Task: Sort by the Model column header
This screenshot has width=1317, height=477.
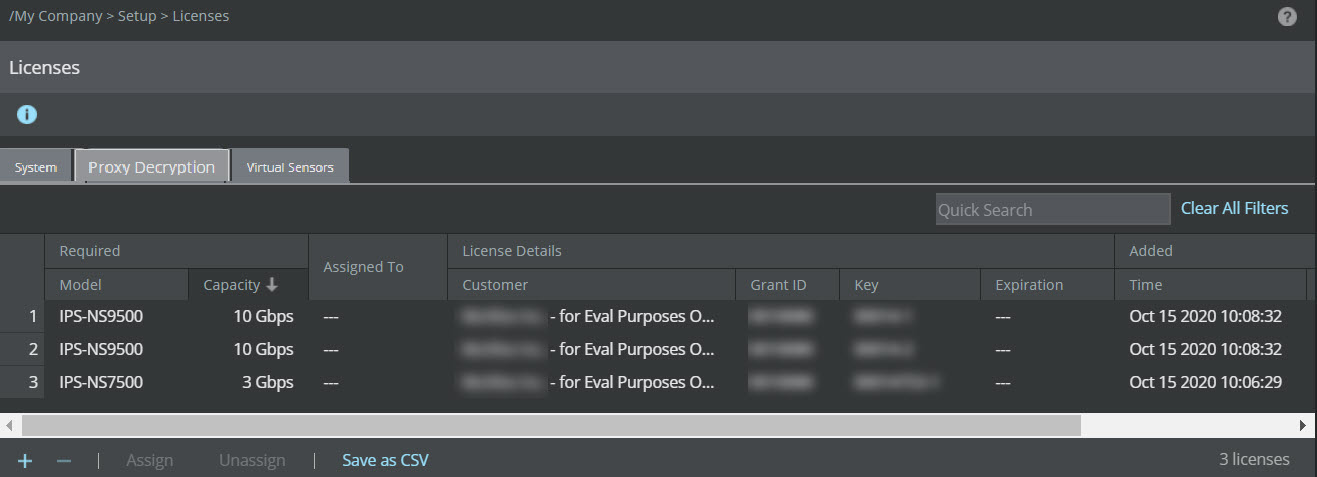Action: 116,285
